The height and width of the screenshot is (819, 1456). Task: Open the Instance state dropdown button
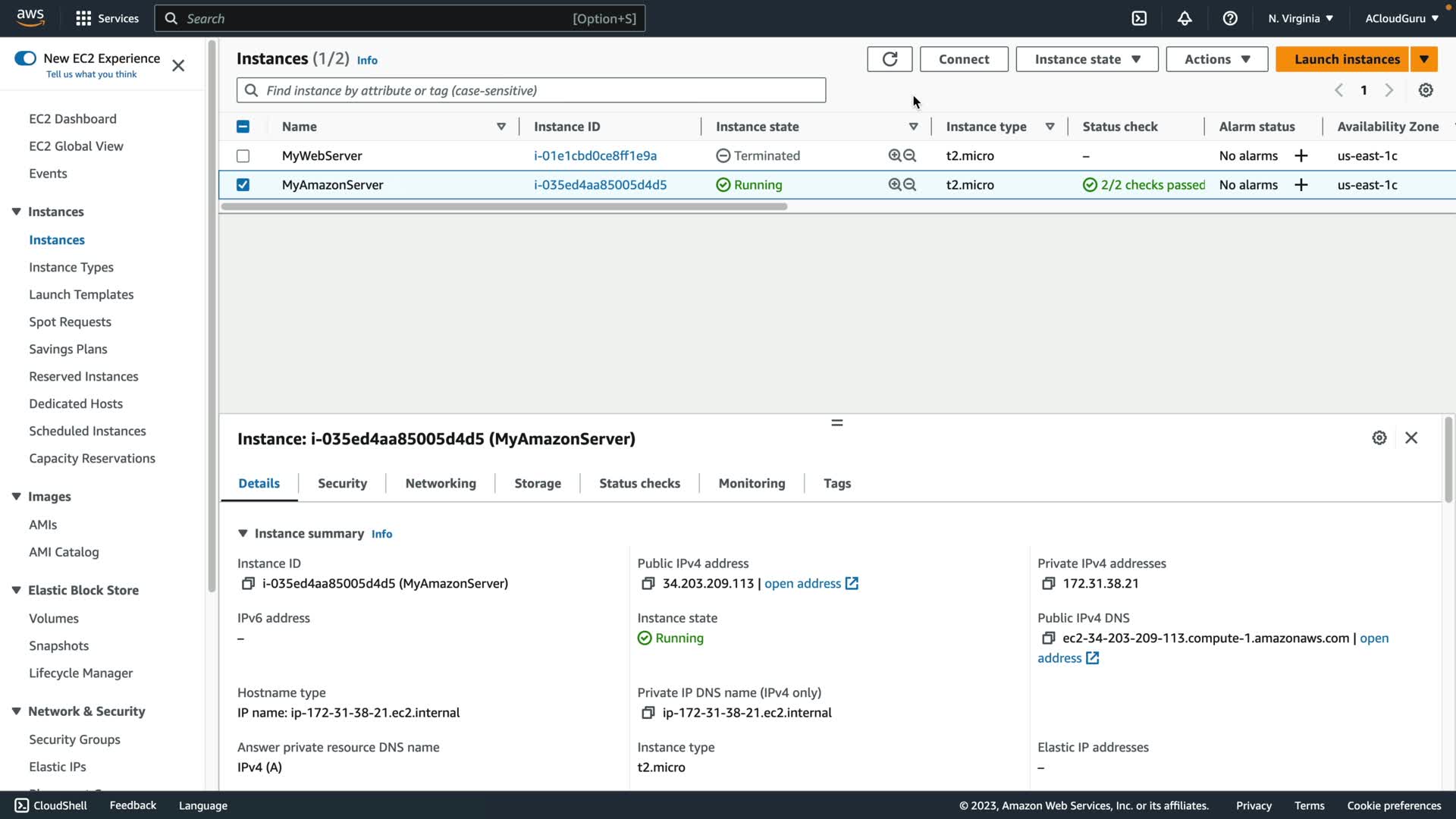click(1087, 59)
